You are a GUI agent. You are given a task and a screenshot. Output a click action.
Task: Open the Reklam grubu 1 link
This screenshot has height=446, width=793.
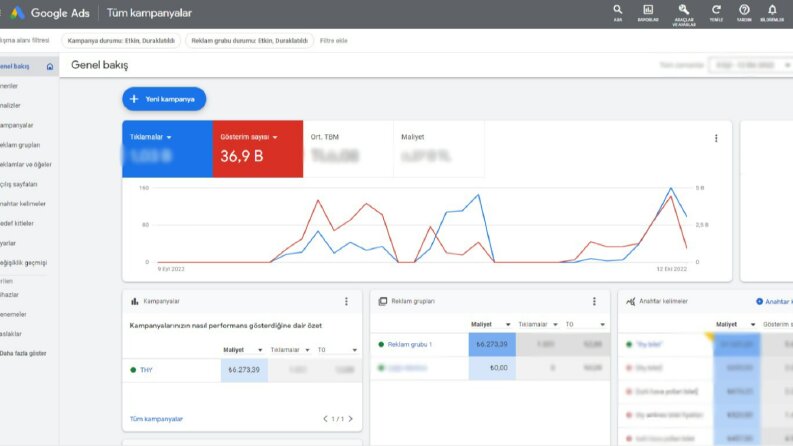tap(410, 344)
